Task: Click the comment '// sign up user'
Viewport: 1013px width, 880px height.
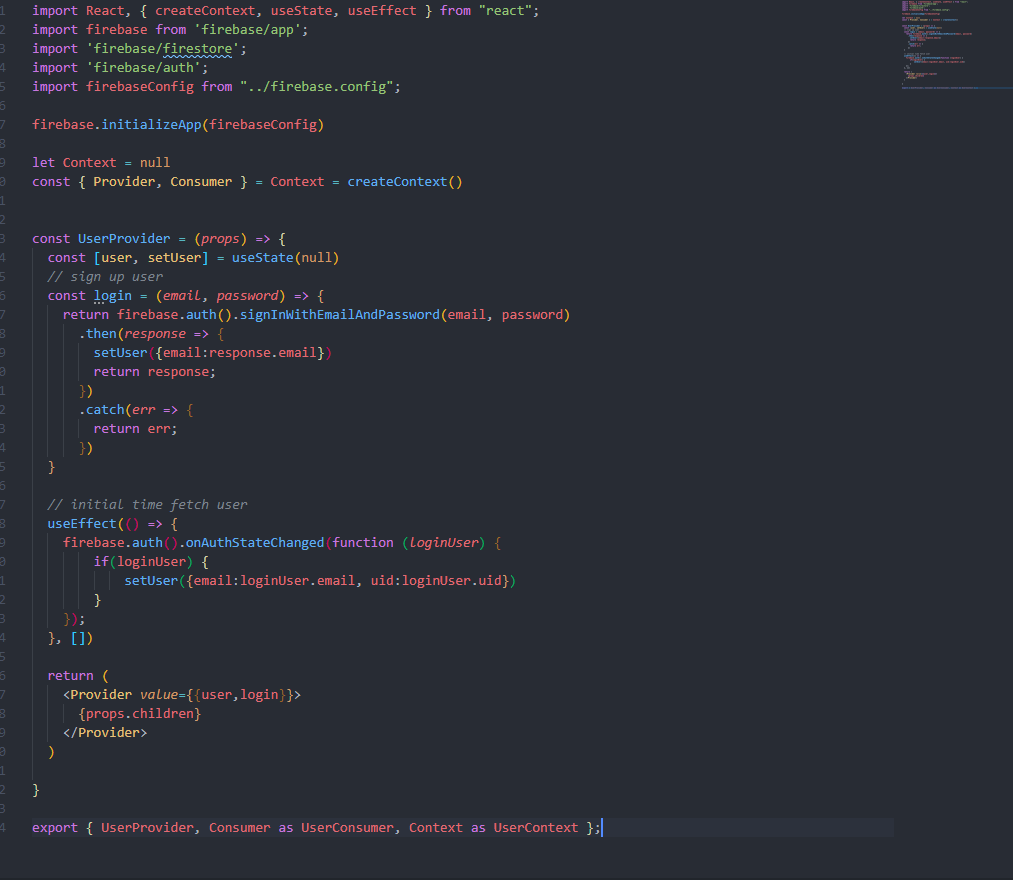Action: coord(106,276)
